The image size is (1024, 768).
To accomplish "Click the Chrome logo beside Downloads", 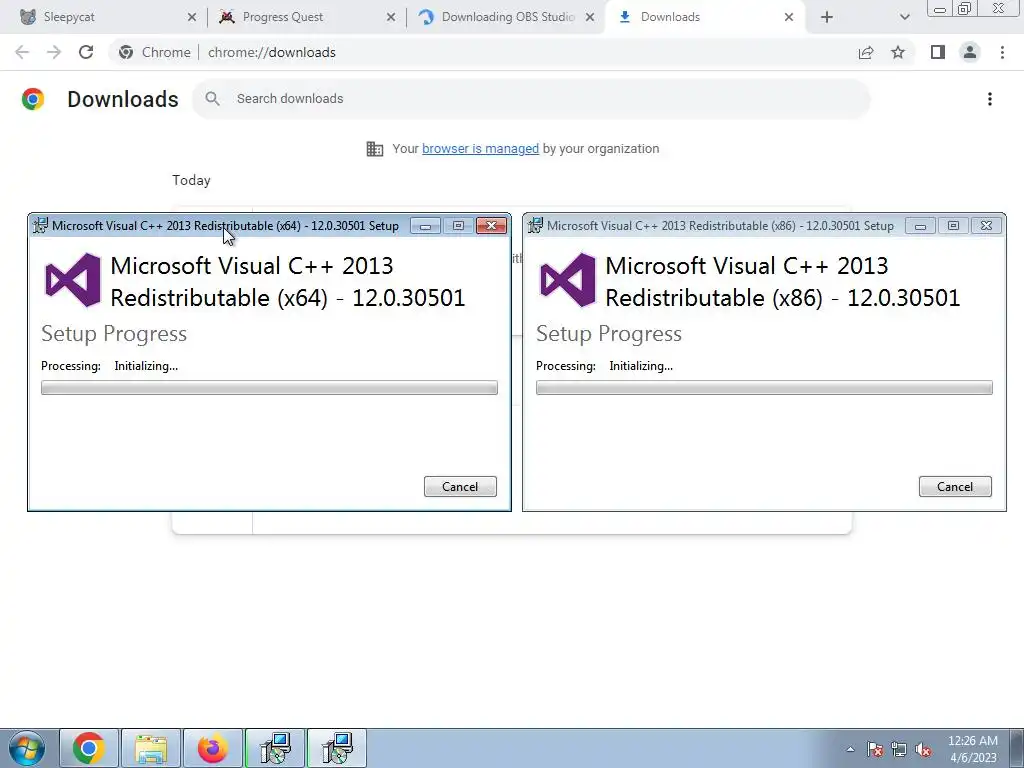I will pos(33,99).
